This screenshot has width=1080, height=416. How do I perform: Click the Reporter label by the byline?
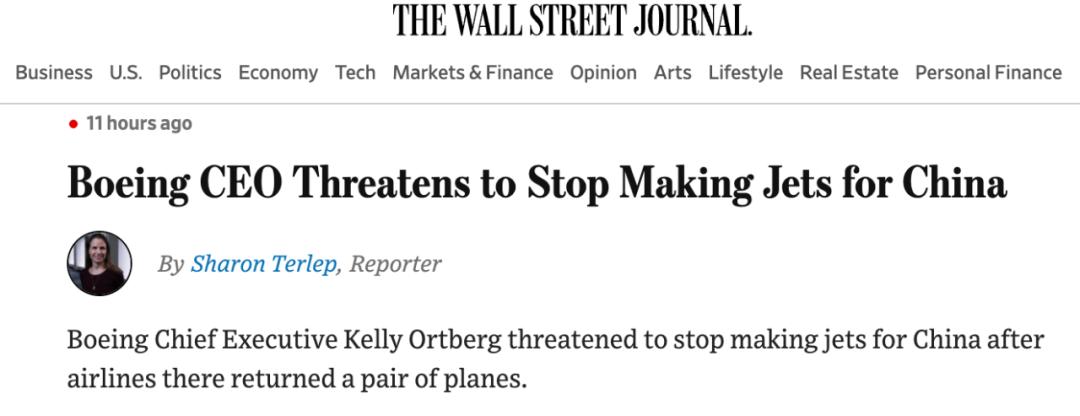(395, 264)
